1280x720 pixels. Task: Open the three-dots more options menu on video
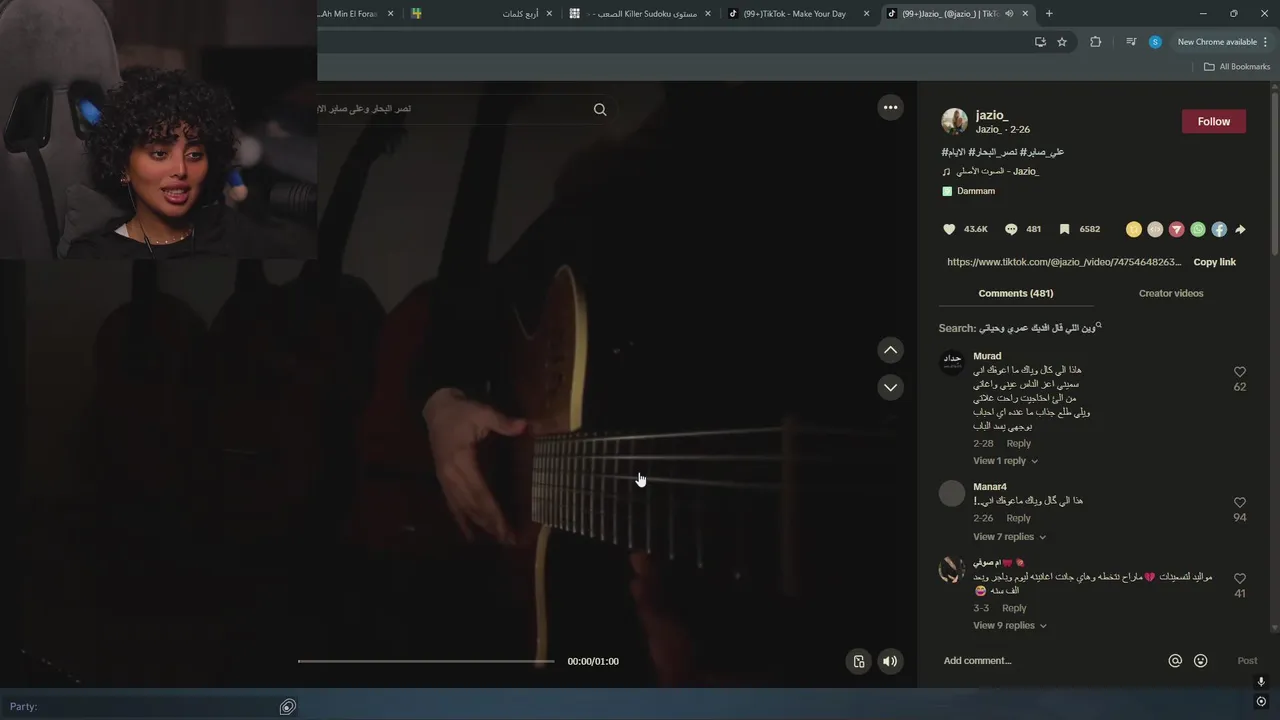tap(890, 108)
